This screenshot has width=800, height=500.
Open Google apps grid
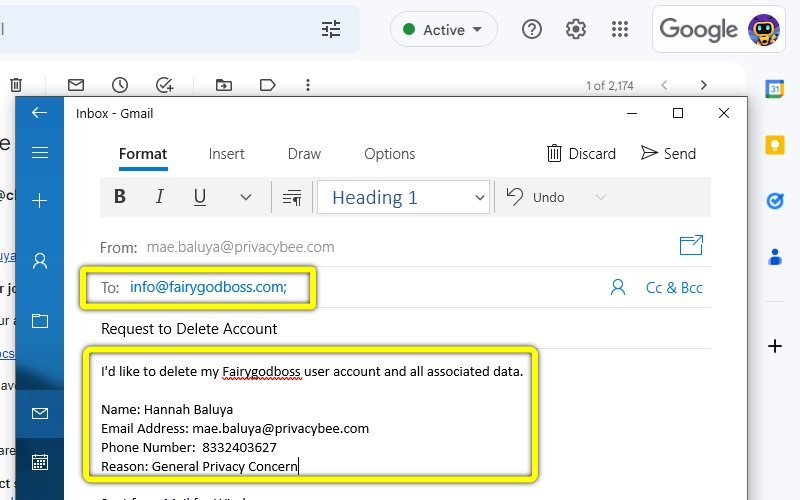coord(619,30)
